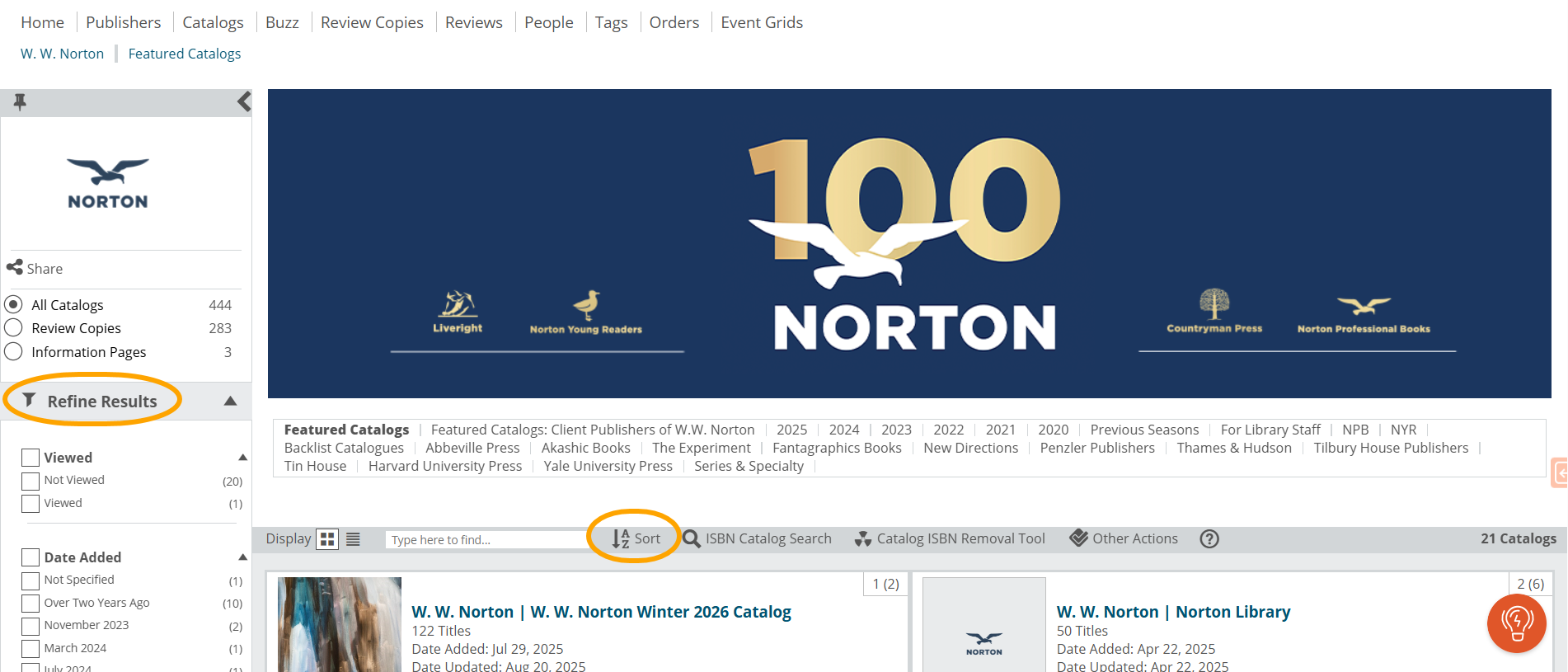Switch to list display view
The width and height of the screenshot is (1568, 672).
pos(353,539)
